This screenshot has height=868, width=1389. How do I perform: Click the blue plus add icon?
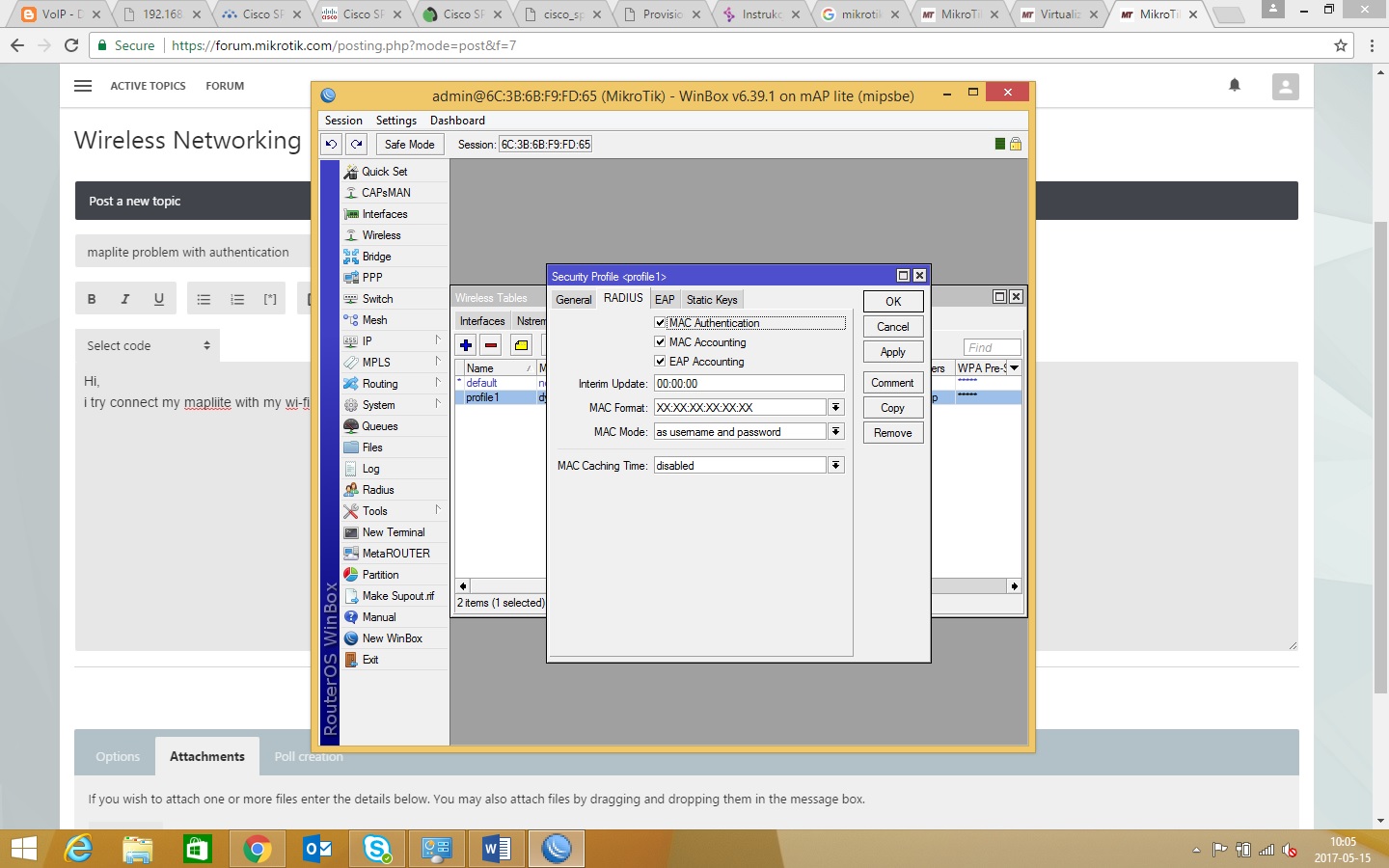pos(466,345)
